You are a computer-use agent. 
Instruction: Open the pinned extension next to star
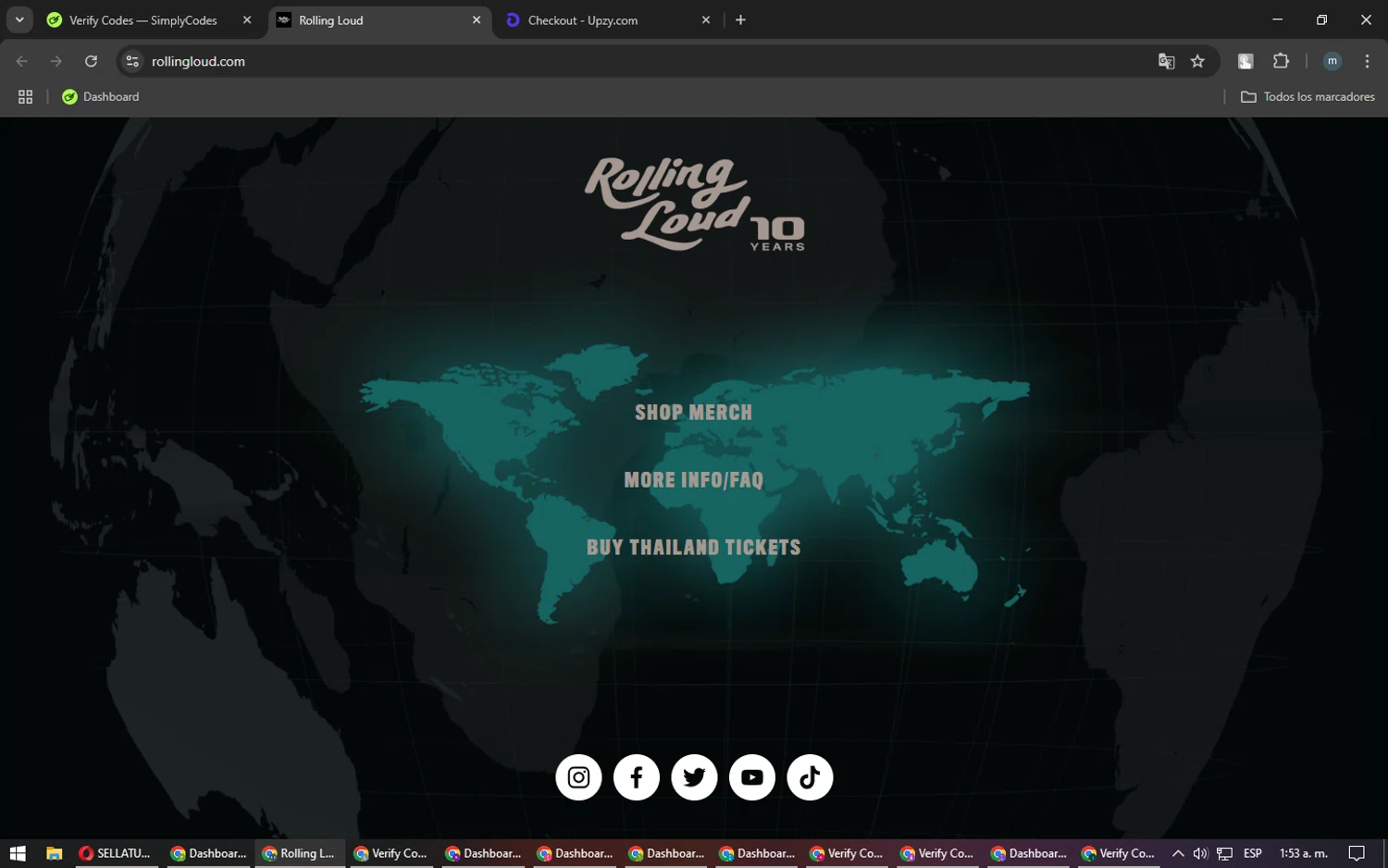pos(1245,61)
